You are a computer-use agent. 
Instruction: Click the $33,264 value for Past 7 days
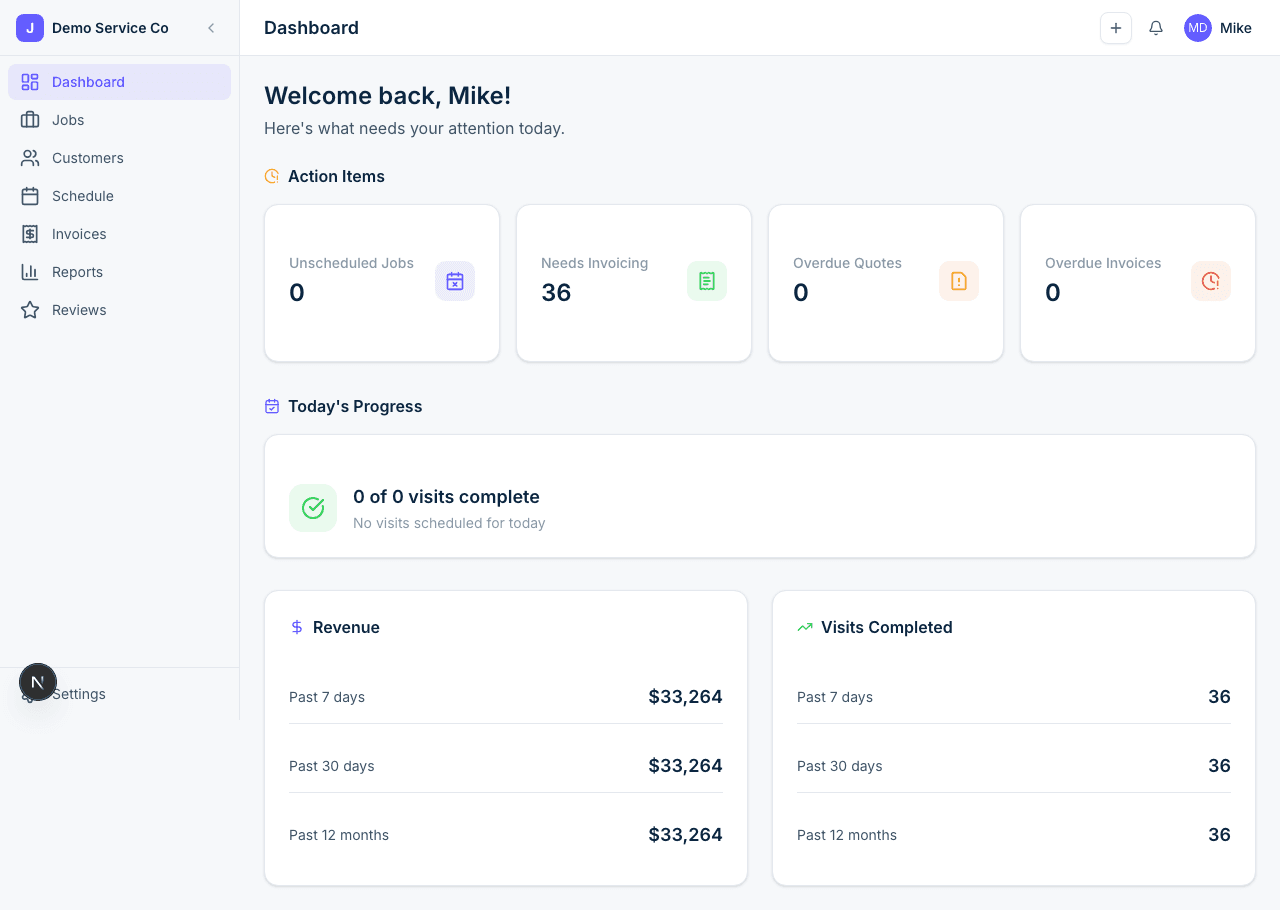pyautogui.click(x=685, y=697)
